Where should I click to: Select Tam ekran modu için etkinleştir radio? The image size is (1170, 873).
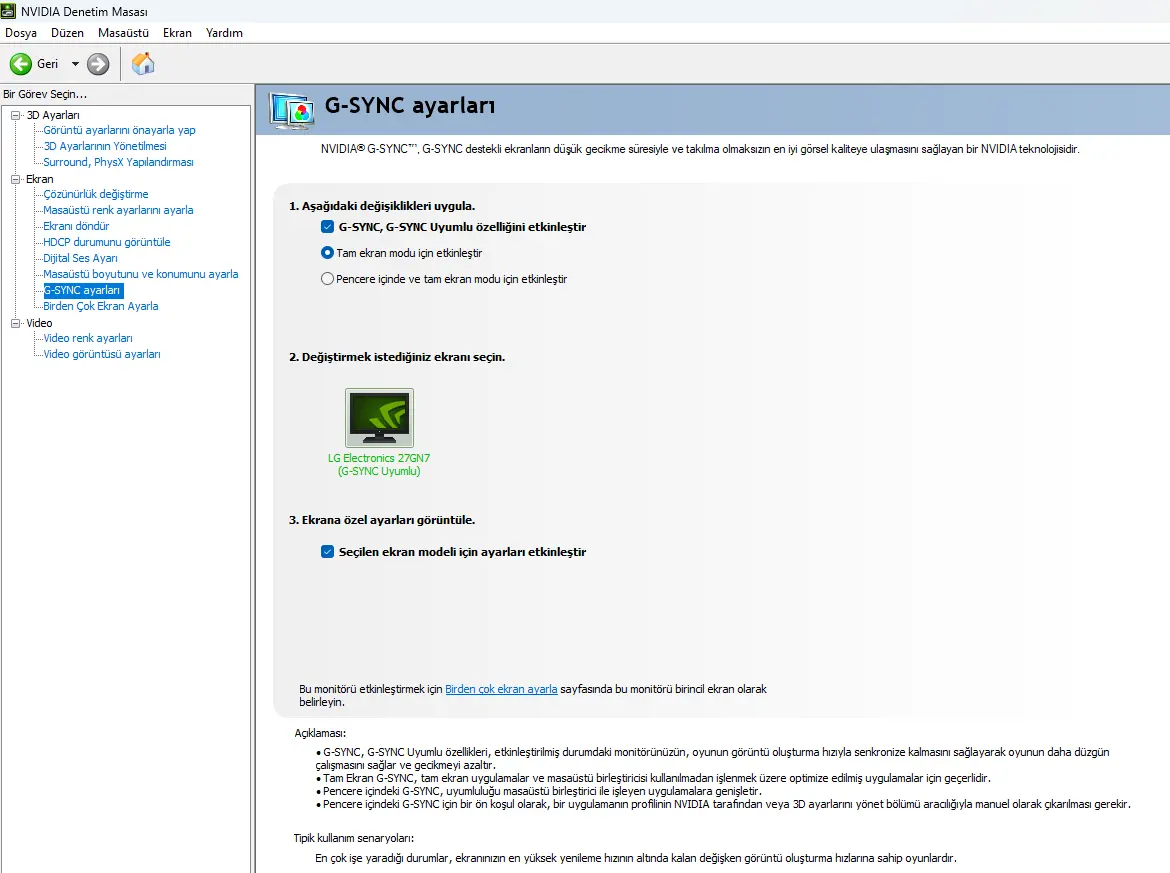pyautogui.click(x=327, y=253)
